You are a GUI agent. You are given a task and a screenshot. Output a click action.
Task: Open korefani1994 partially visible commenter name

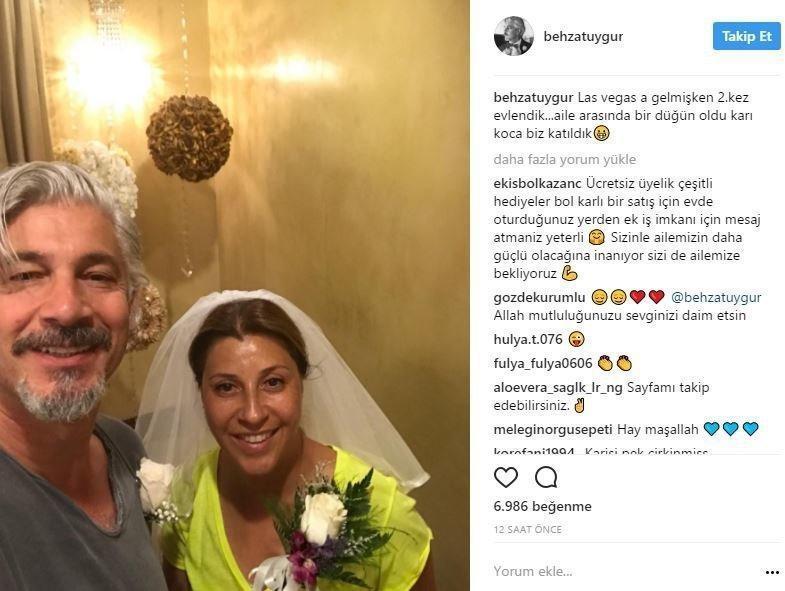pos(534,451)
